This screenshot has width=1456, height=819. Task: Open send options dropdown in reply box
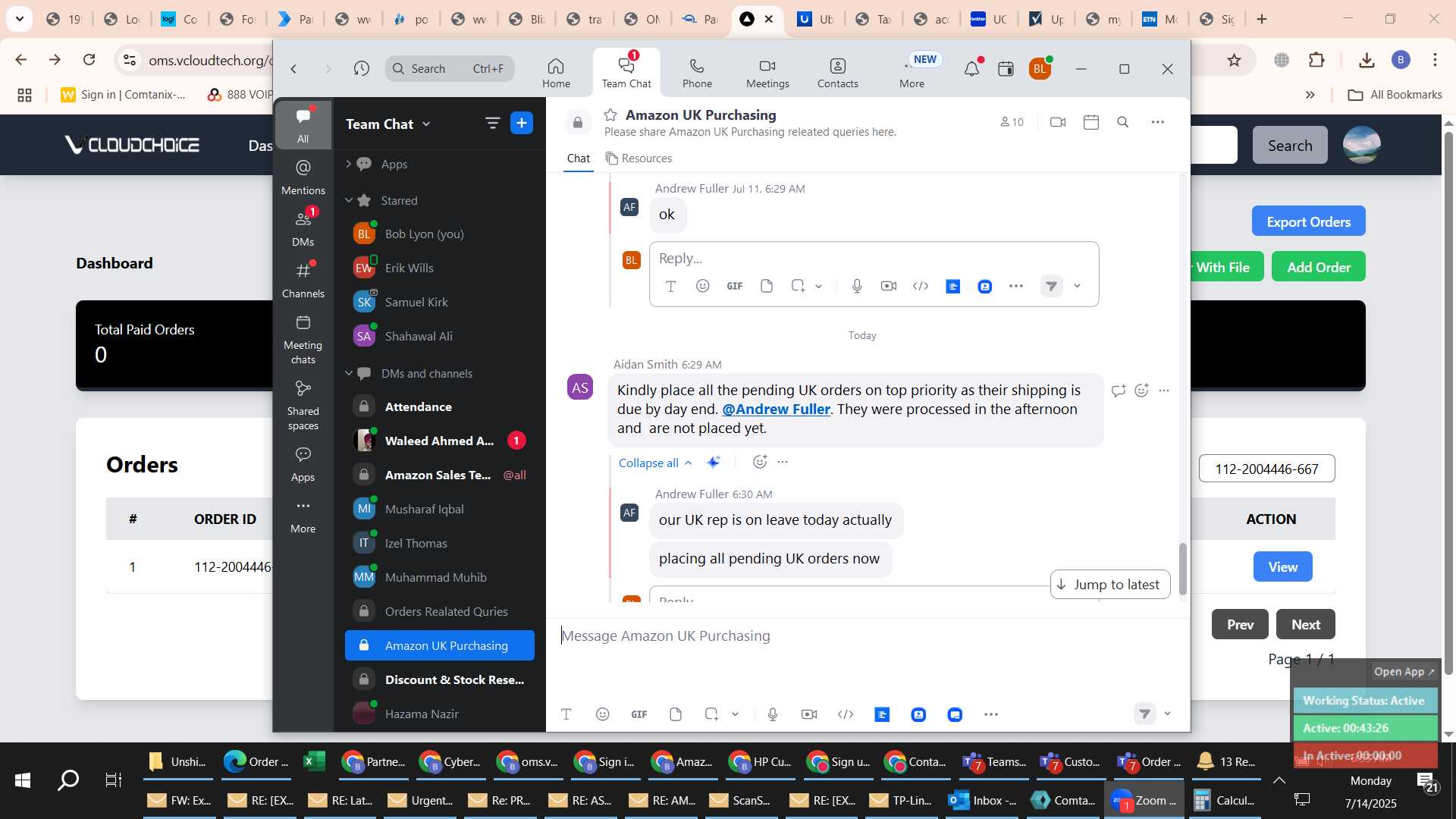pyautogui.click(x=1078, y=286)
